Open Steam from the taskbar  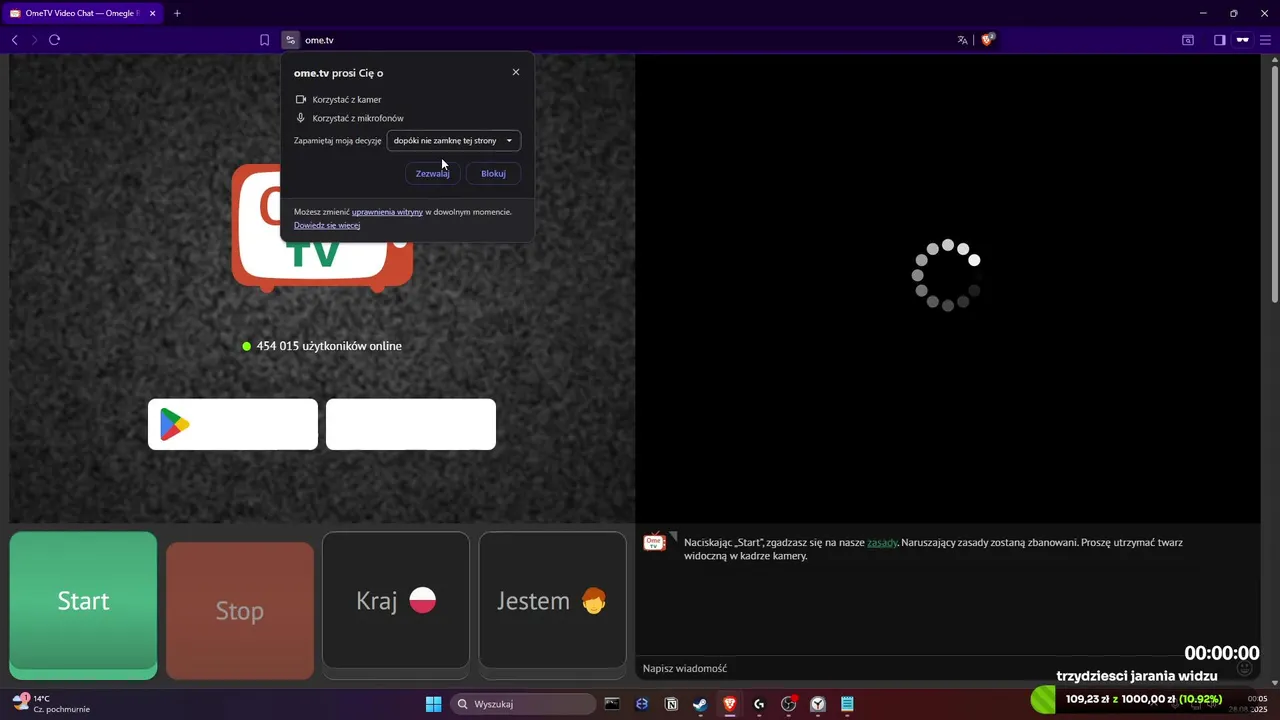[x=700, y=704]
